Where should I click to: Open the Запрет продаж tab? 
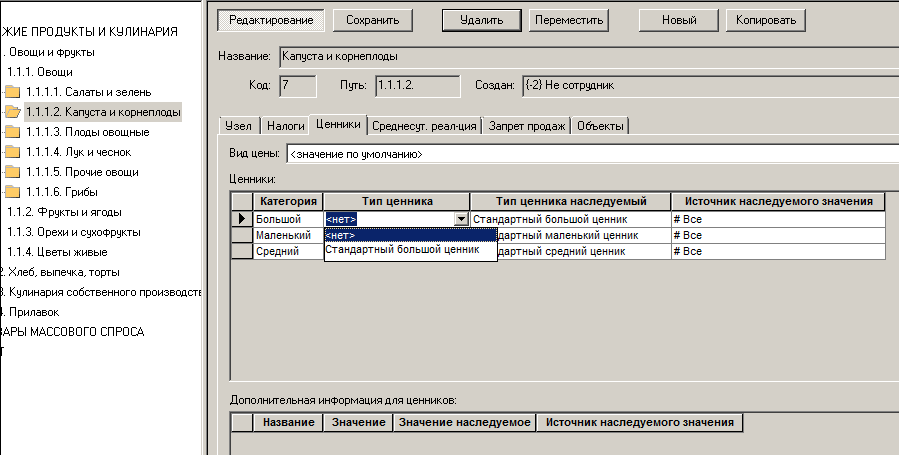coord(527,125)
